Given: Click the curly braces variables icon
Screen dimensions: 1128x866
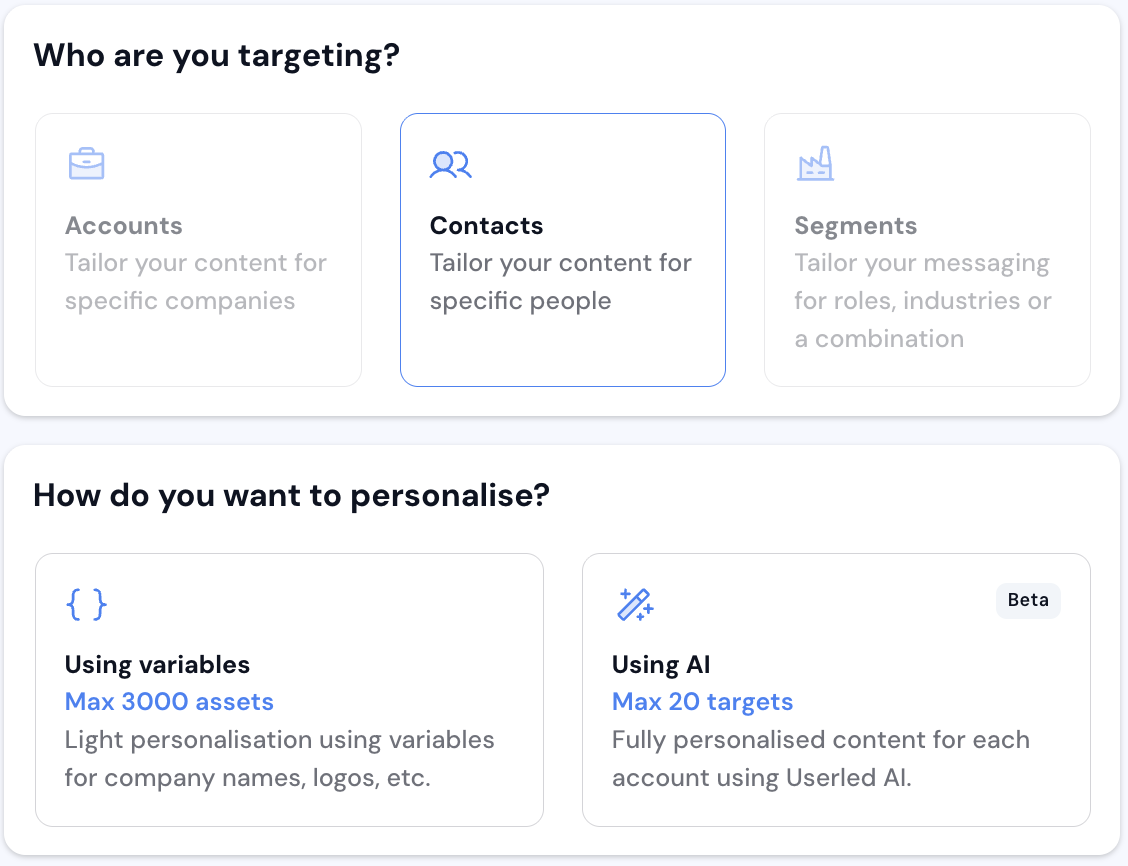Looking at the screenshot, I should pyautogui.click(x=86, y=604).
